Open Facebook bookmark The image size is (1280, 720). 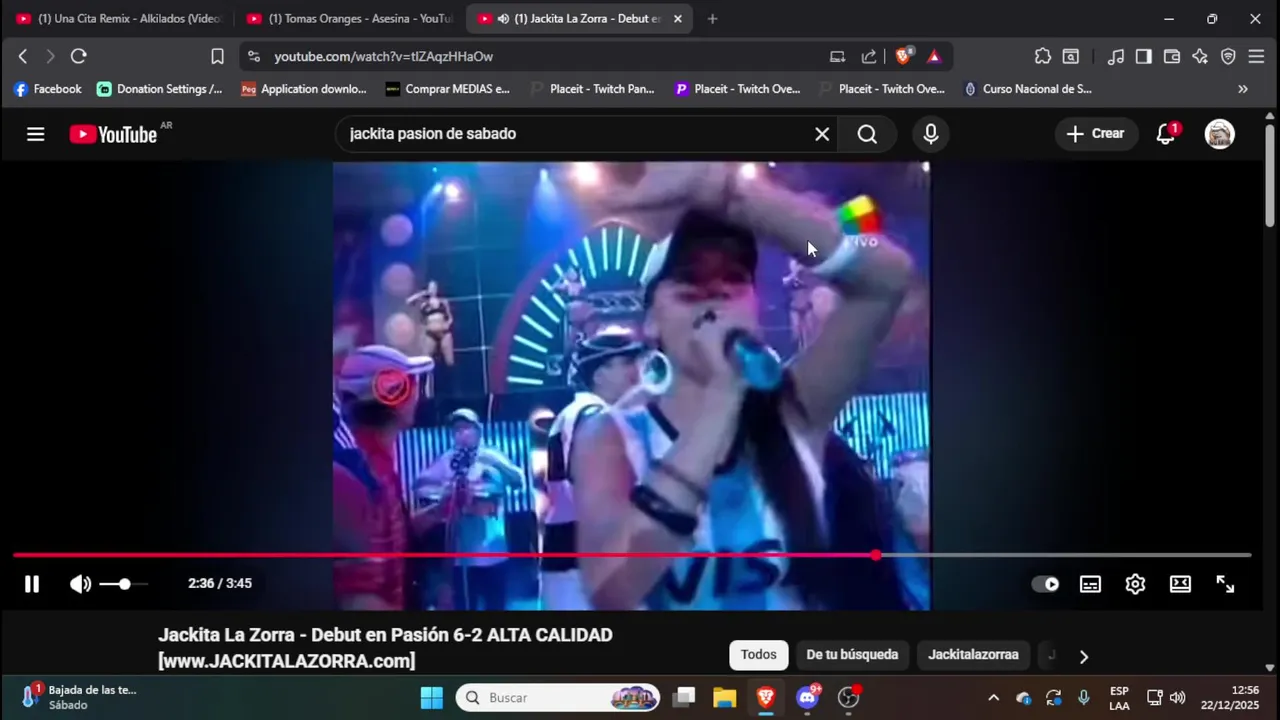[47, 89]
